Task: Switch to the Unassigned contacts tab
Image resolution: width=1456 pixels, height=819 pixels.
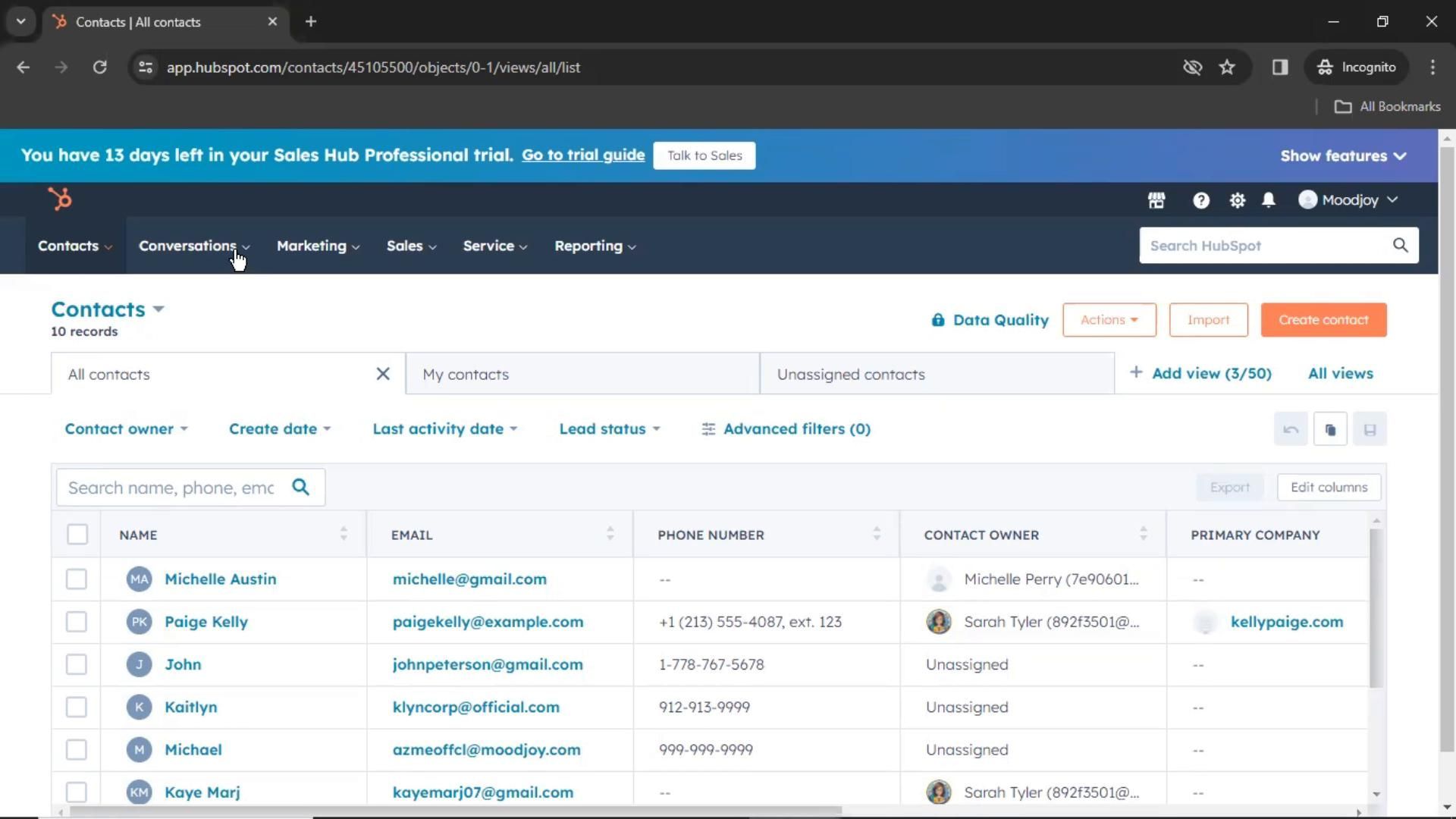Action: click(851, 375)
